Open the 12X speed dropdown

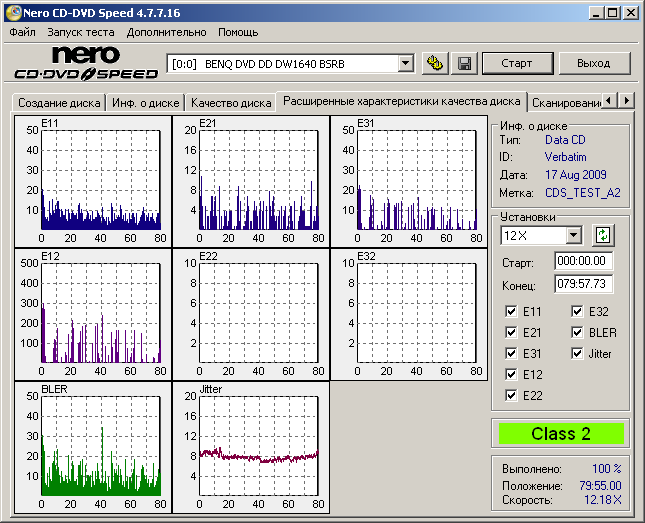tap(573, 235)
